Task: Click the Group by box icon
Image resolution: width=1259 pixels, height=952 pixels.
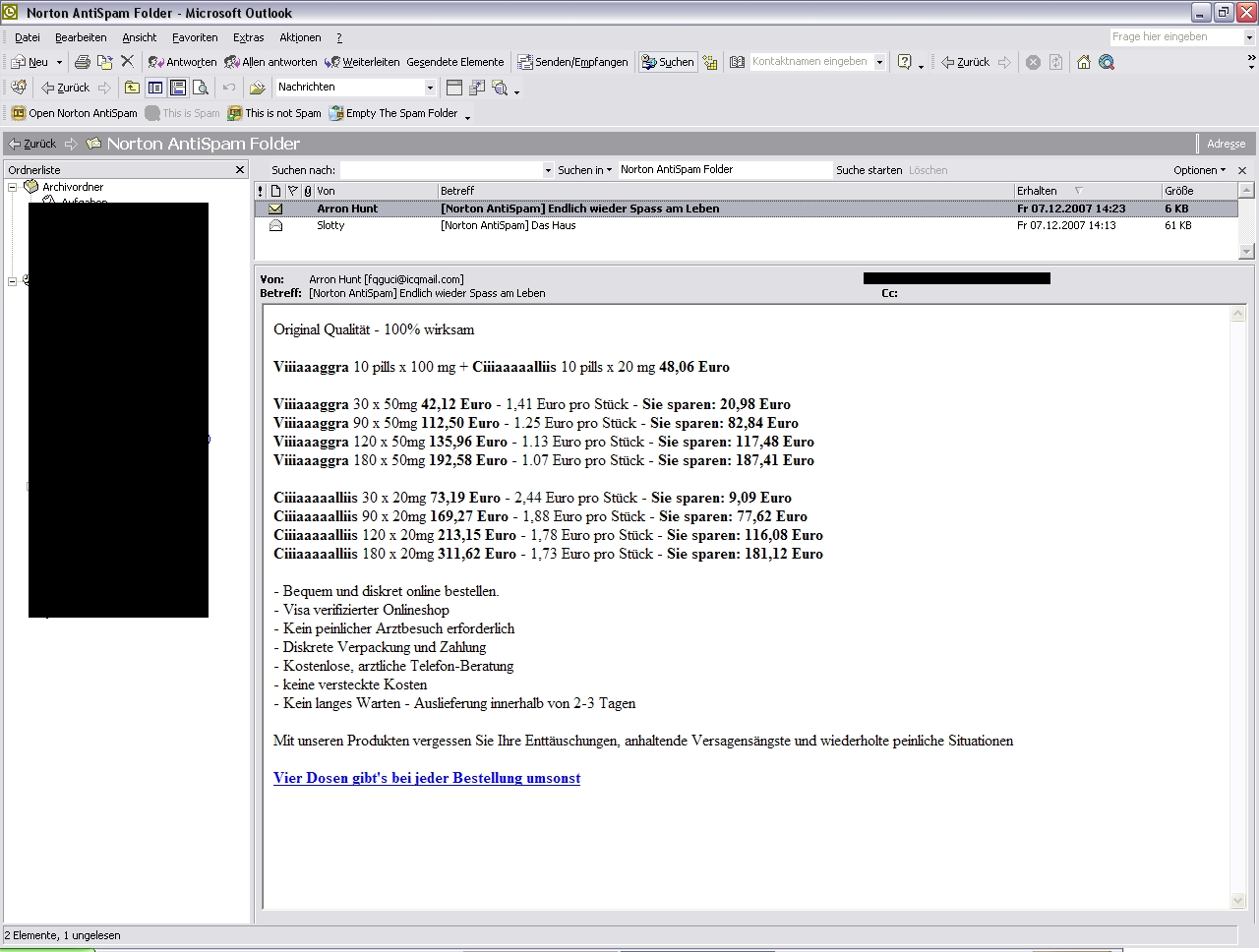Action: coord(454,88)
